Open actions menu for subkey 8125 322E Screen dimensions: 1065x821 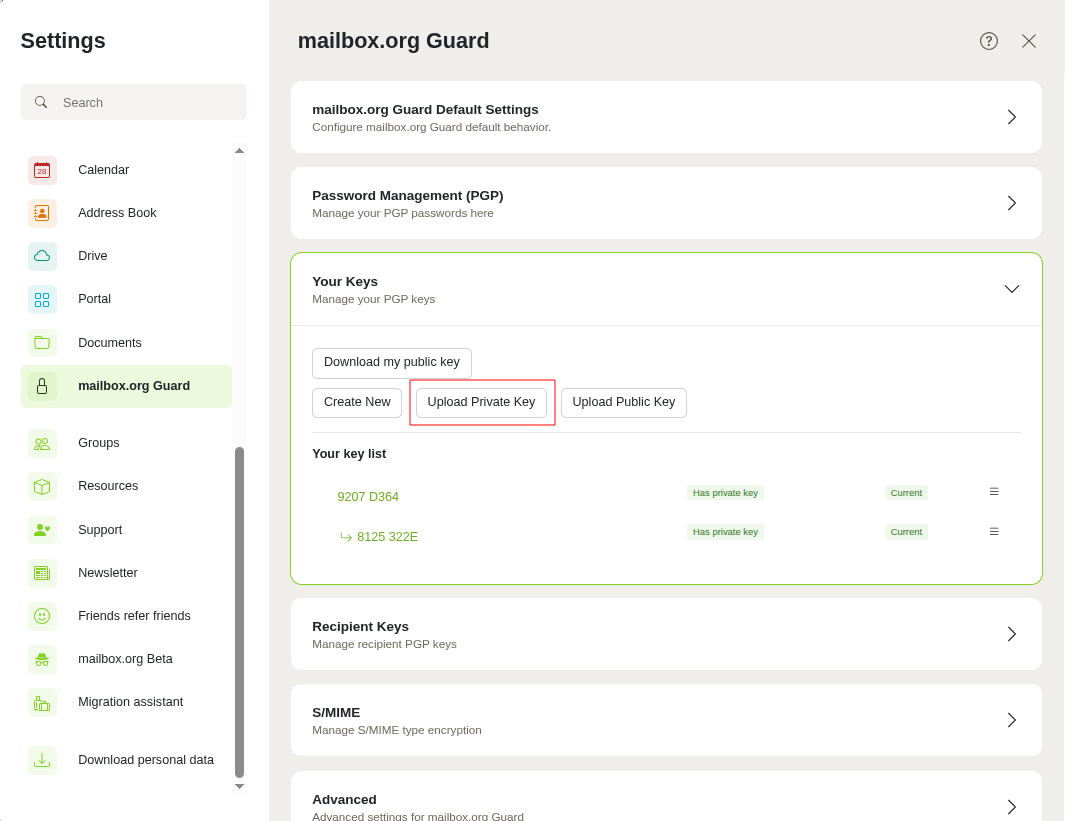coord(994,532)
